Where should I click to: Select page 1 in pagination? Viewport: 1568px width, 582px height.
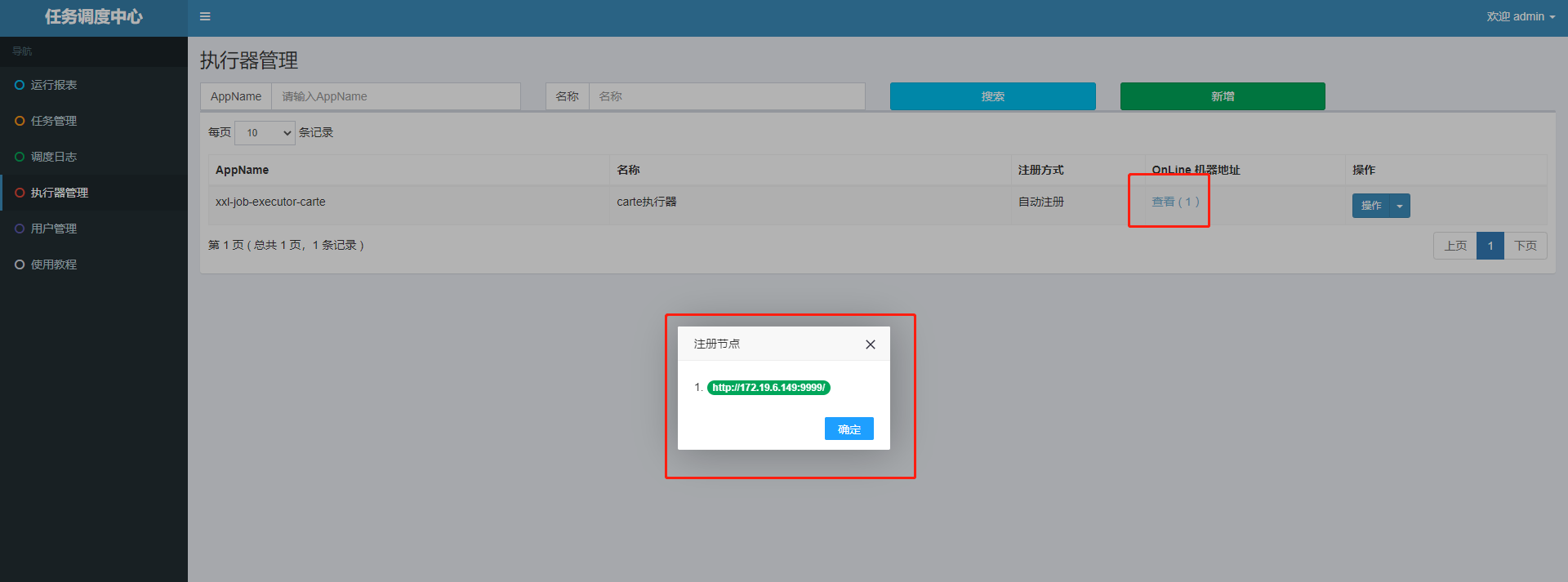pyautogui.click(x=1490, y=246)
